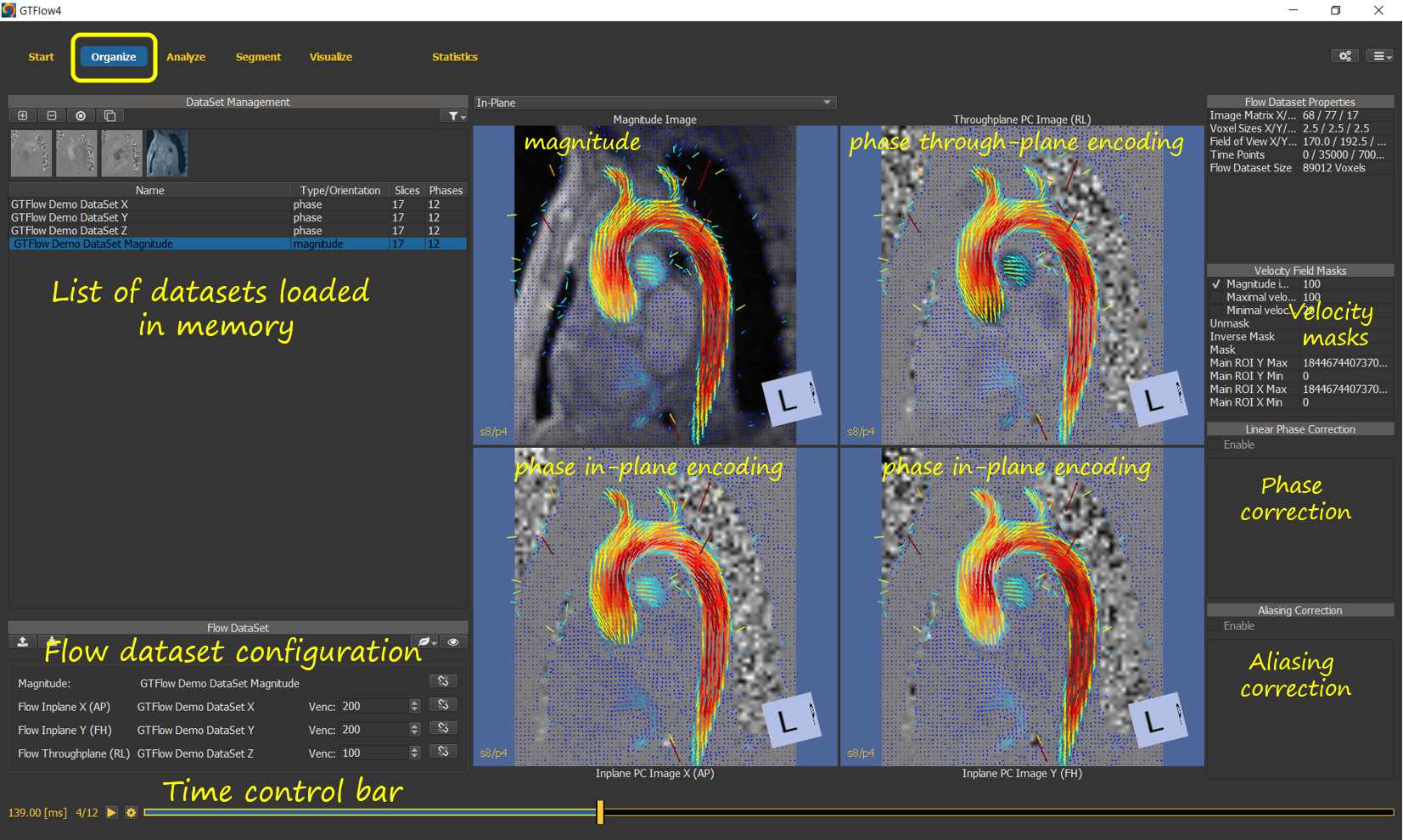The width and height of the screenshot is (1403, 840).
Task: Click the Inplane PC Image X (AP) view
Action: click(655, 607)
